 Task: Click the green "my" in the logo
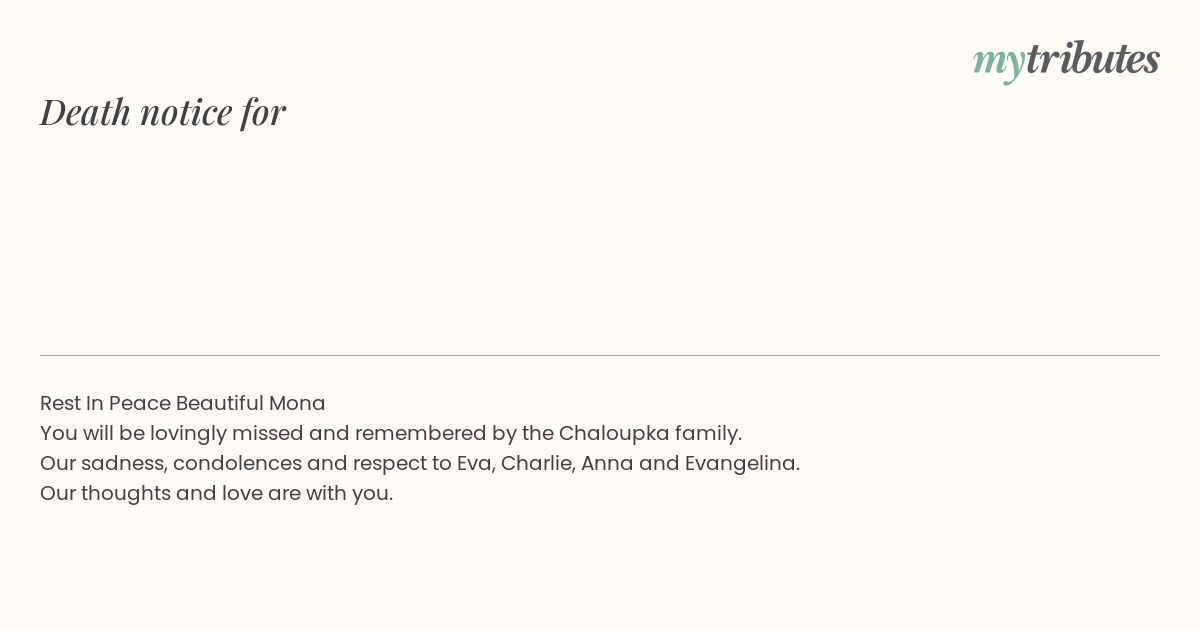click(x=998, y=63)
